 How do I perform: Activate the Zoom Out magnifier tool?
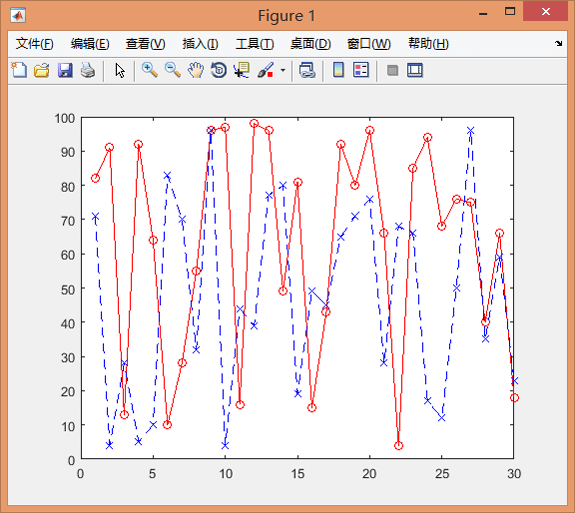[x=172, y=70]
